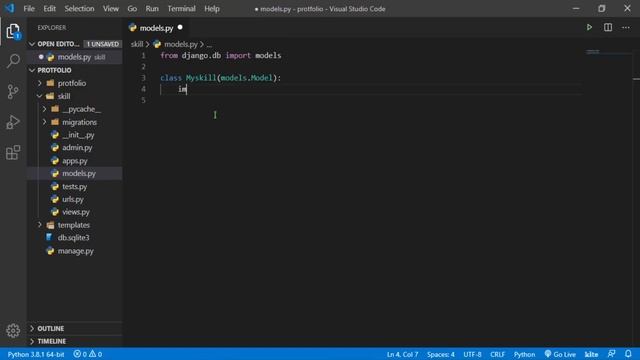This screenshot has width=640, height=360.
Task: Click the feedback icon in status bar
Action: (x=611, y=354)
